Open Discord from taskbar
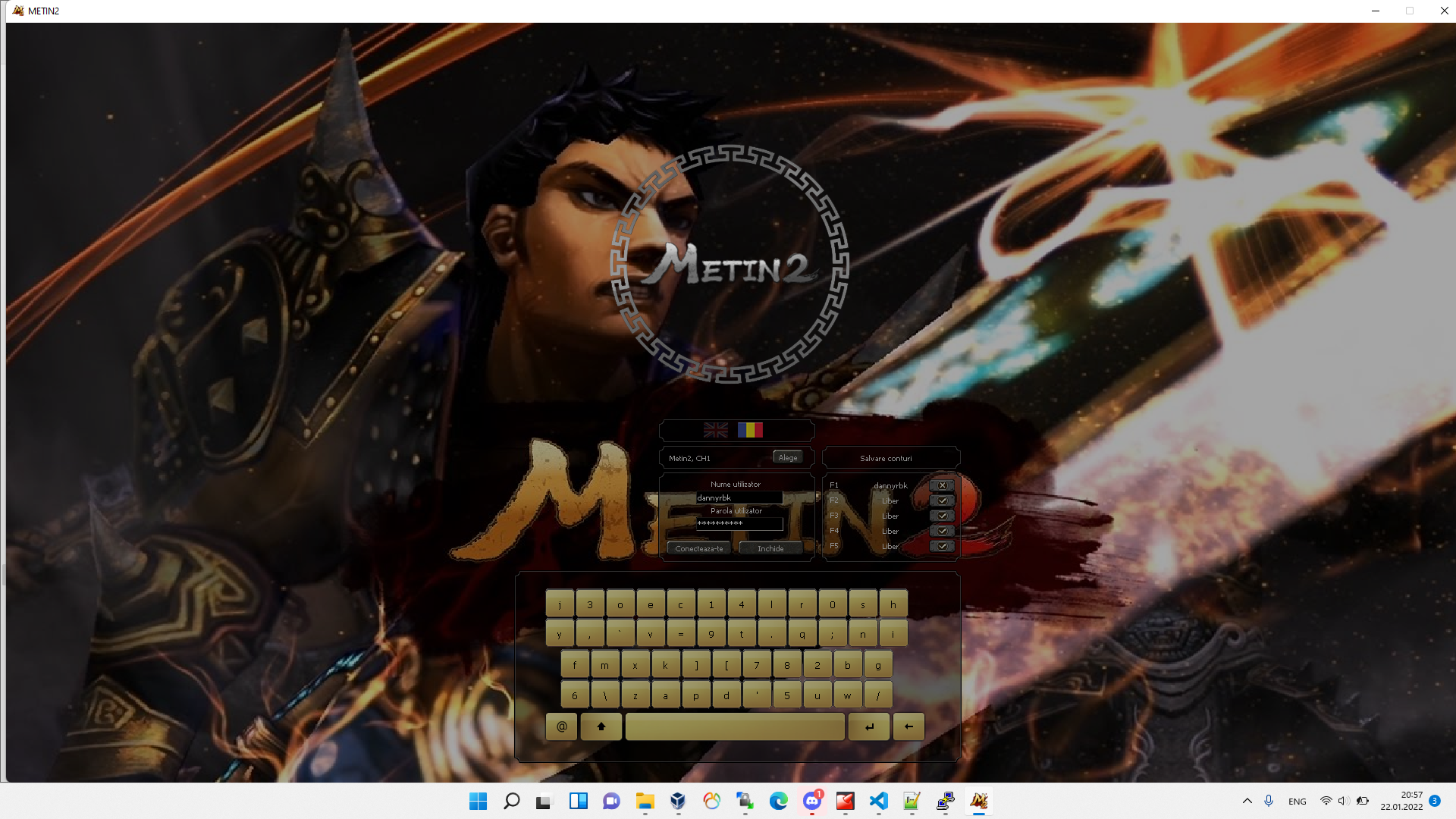Viewport: 1456px width, 819px height. (x=812, y=801)
